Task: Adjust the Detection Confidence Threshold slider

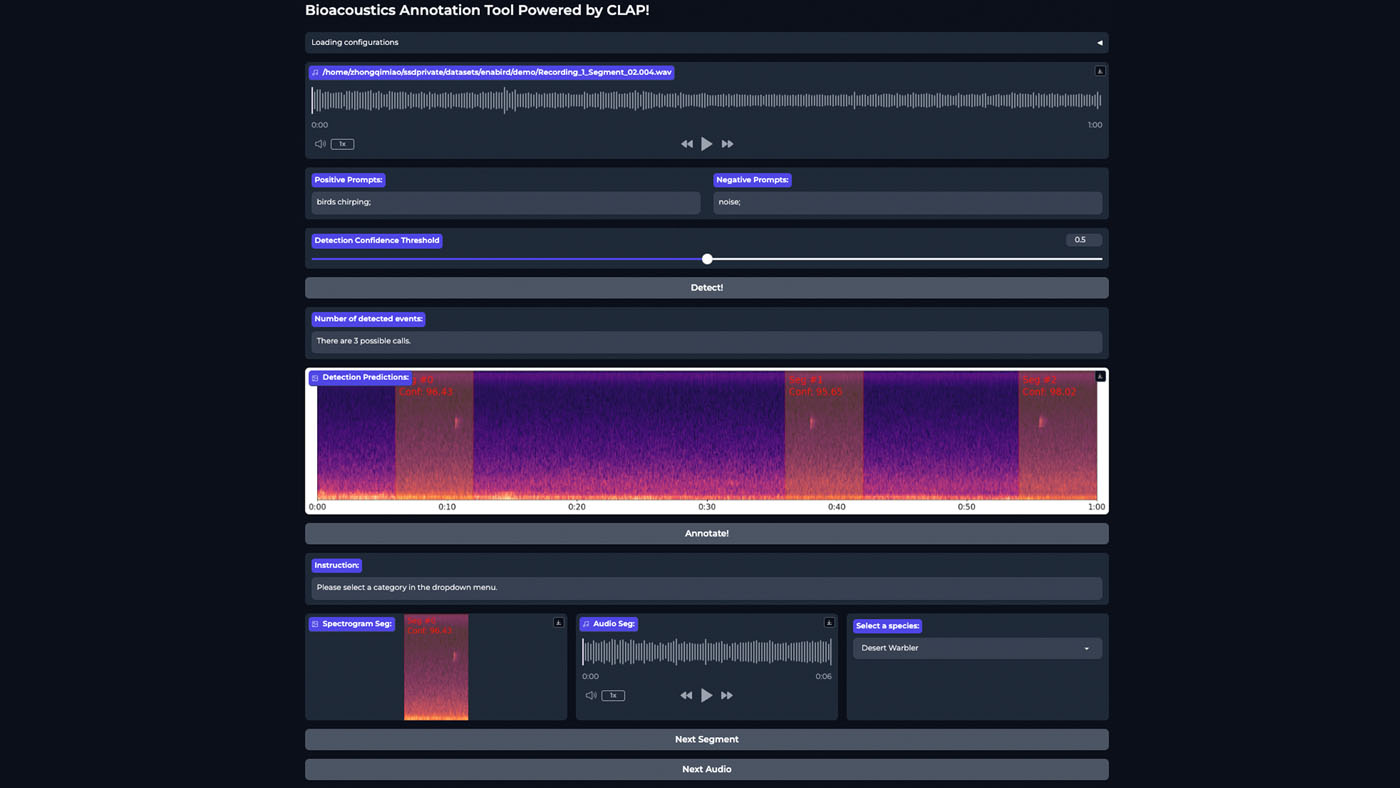Action: click(x=707, y=258)
